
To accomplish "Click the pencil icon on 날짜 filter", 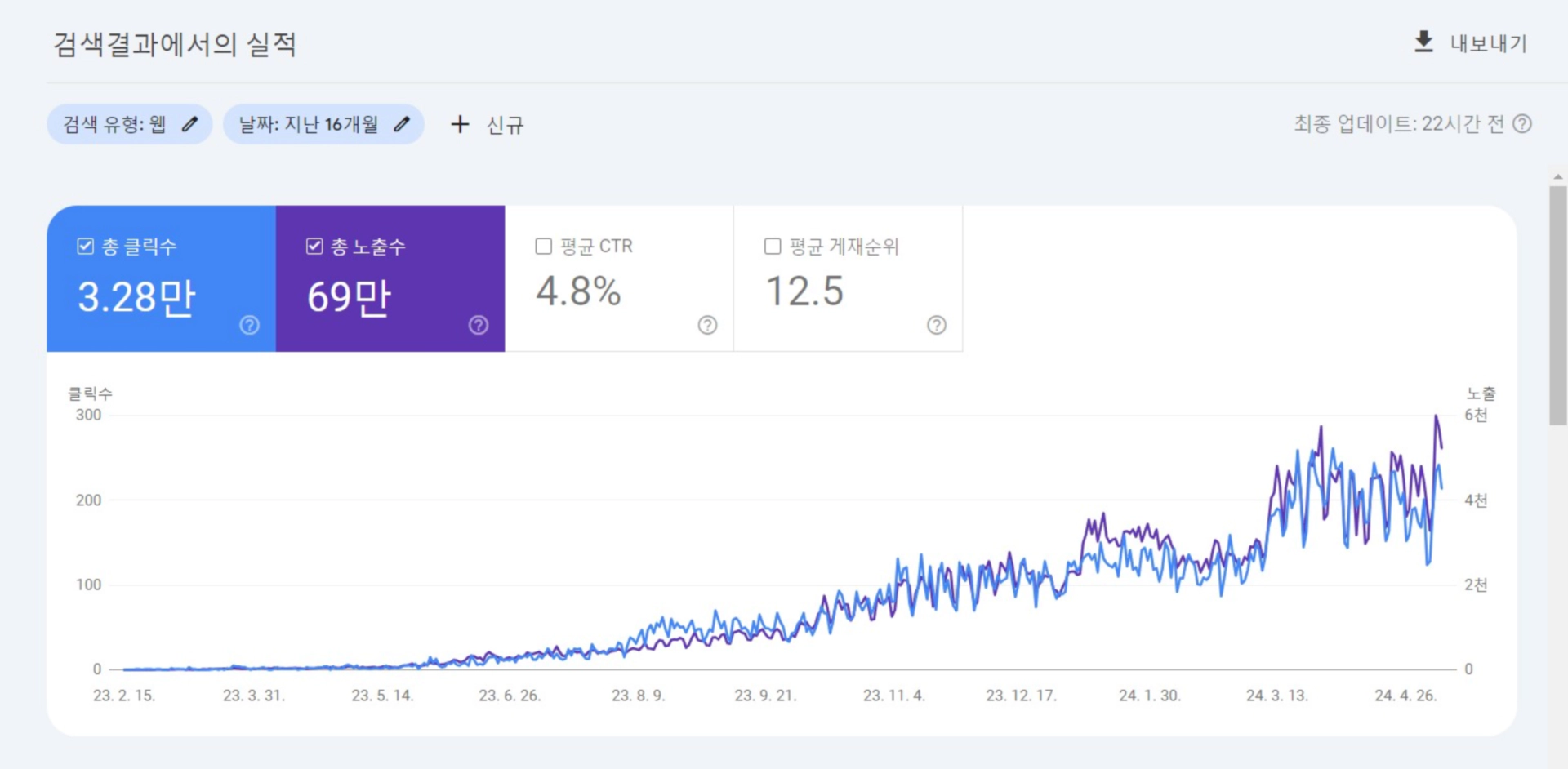I will pyautogui.click(x=402, y=124).
